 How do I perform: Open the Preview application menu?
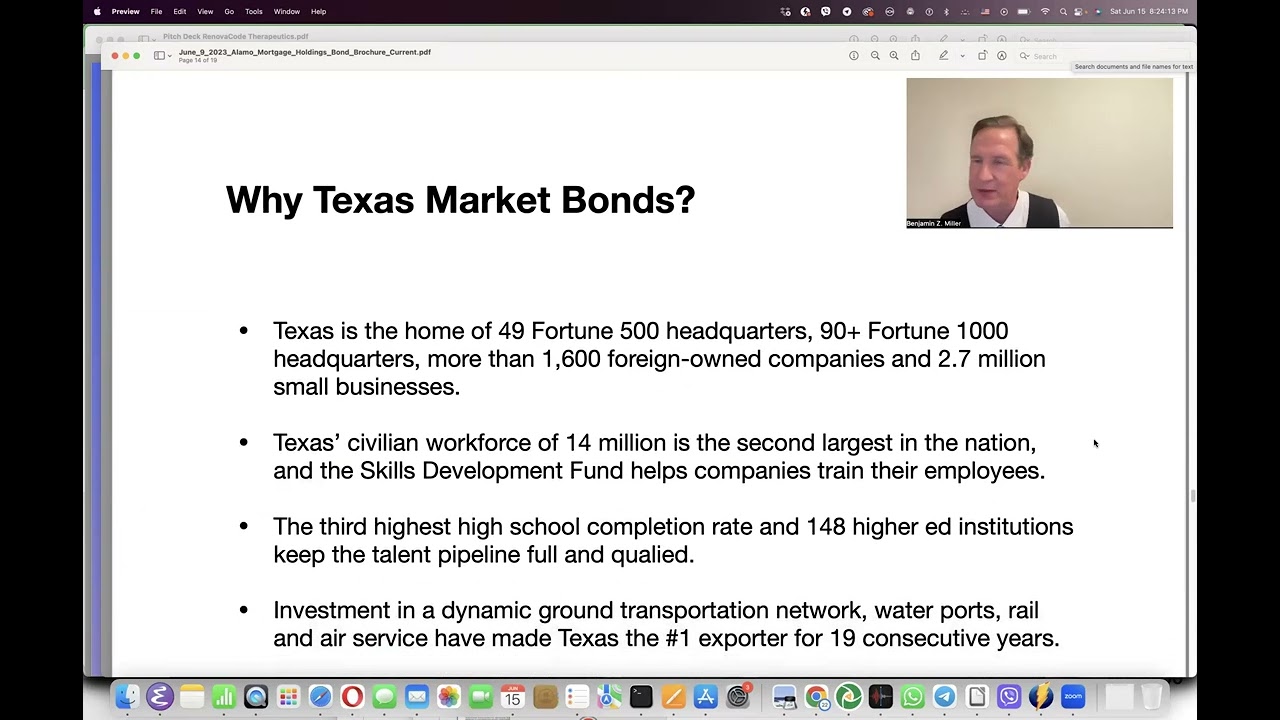coord(125,11)
